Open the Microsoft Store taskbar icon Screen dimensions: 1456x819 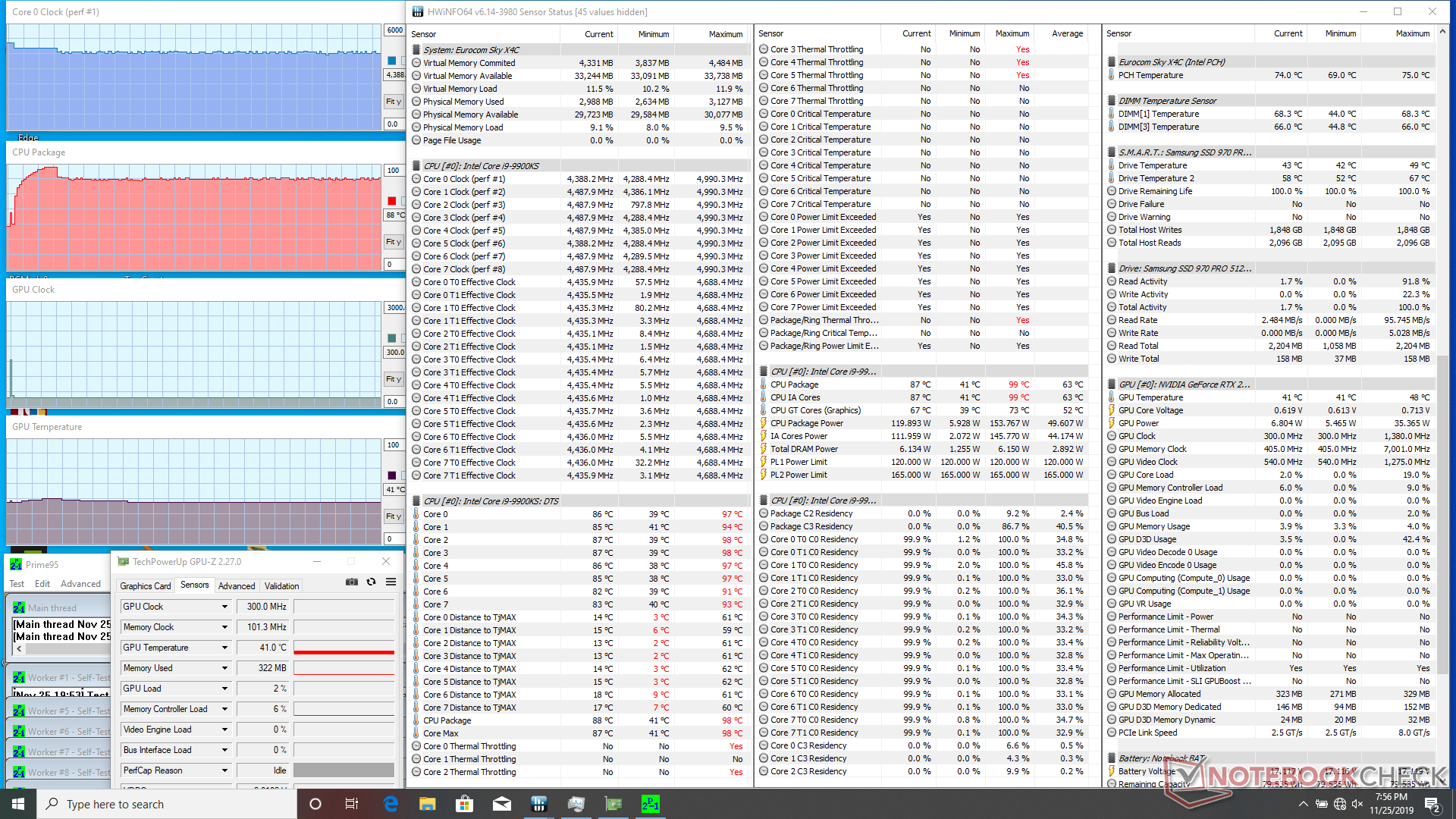tap(464, 804)
